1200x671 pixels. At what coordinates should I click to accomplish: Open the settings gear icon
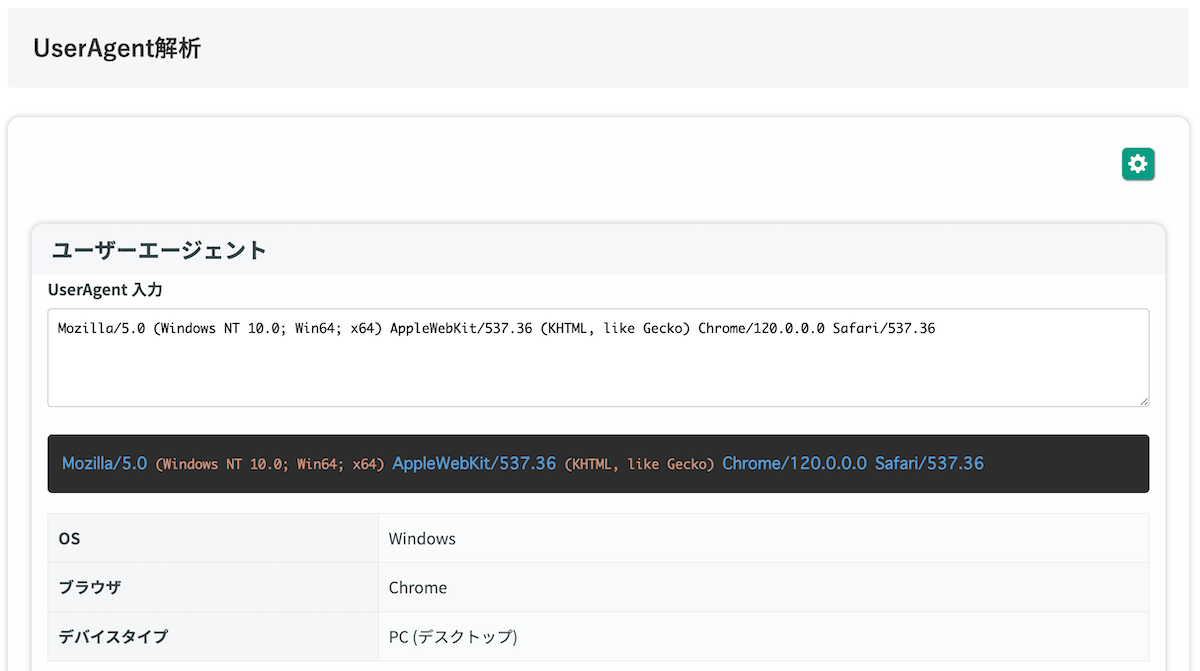click(x=1138, y=164)
